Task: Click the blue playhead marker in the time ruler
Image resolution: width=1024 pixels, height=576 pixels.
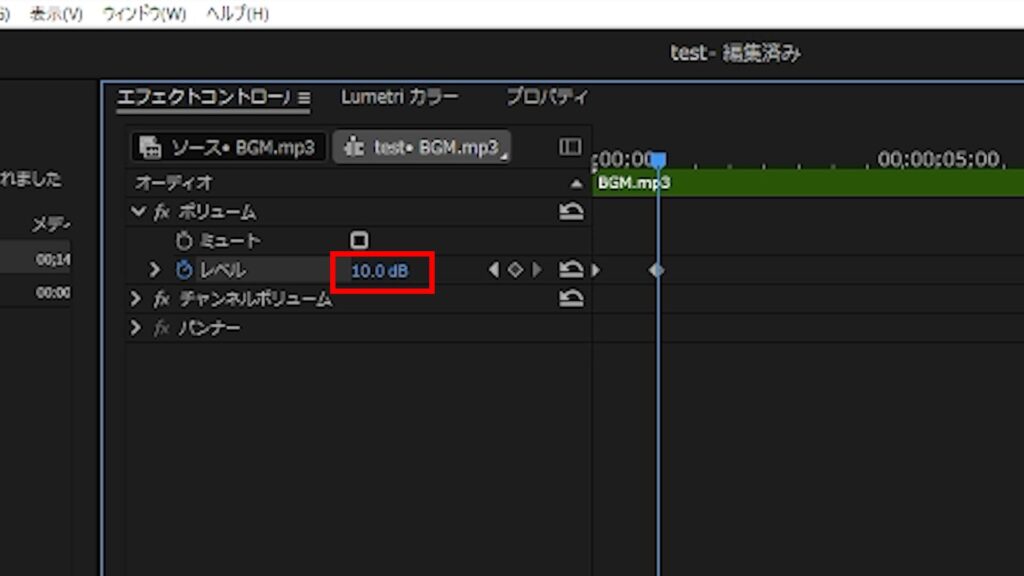Action: 658,159
